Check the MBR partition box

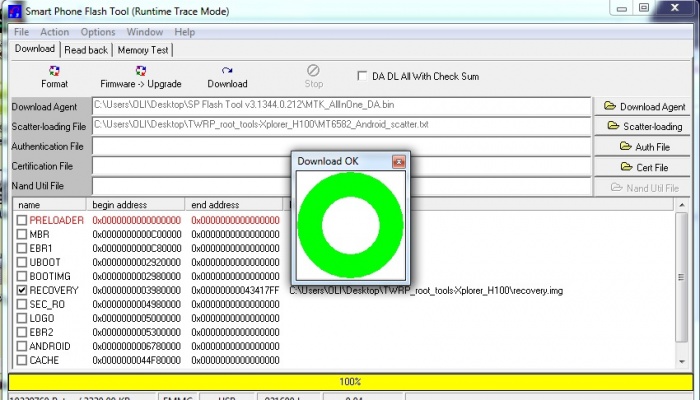click(21, 234)
